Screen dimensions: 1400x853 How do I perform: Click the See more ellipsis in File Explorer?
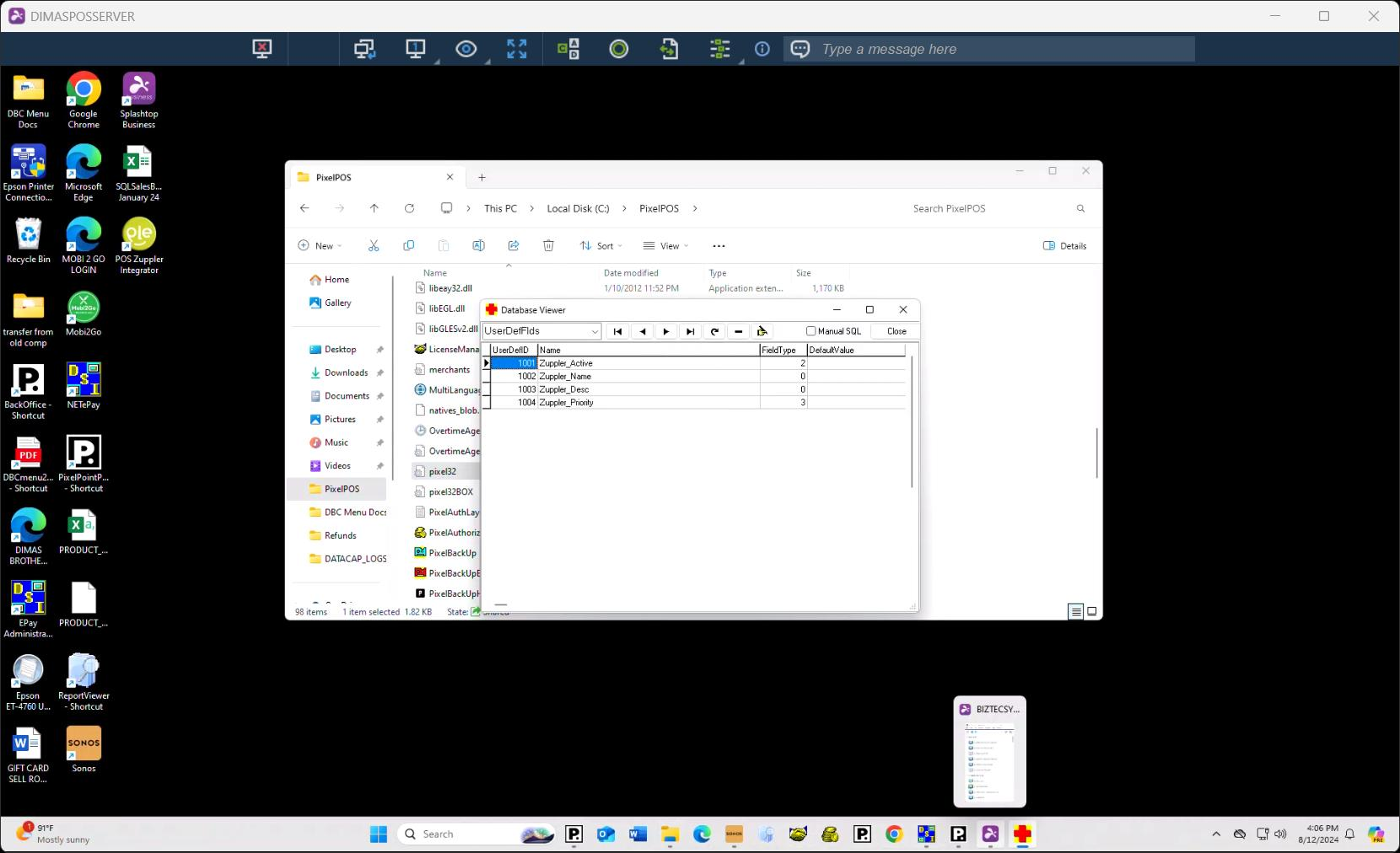[x=719, y=246]
